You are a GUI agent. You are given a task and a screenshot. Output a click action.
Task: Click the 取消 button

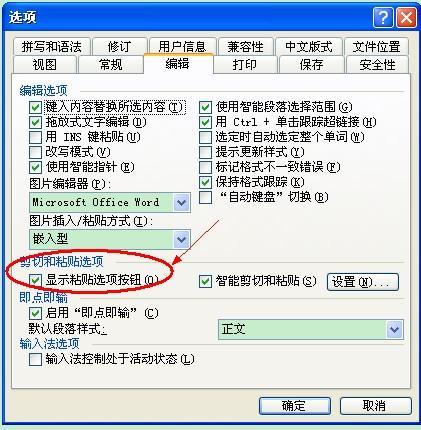coord(376,406)
